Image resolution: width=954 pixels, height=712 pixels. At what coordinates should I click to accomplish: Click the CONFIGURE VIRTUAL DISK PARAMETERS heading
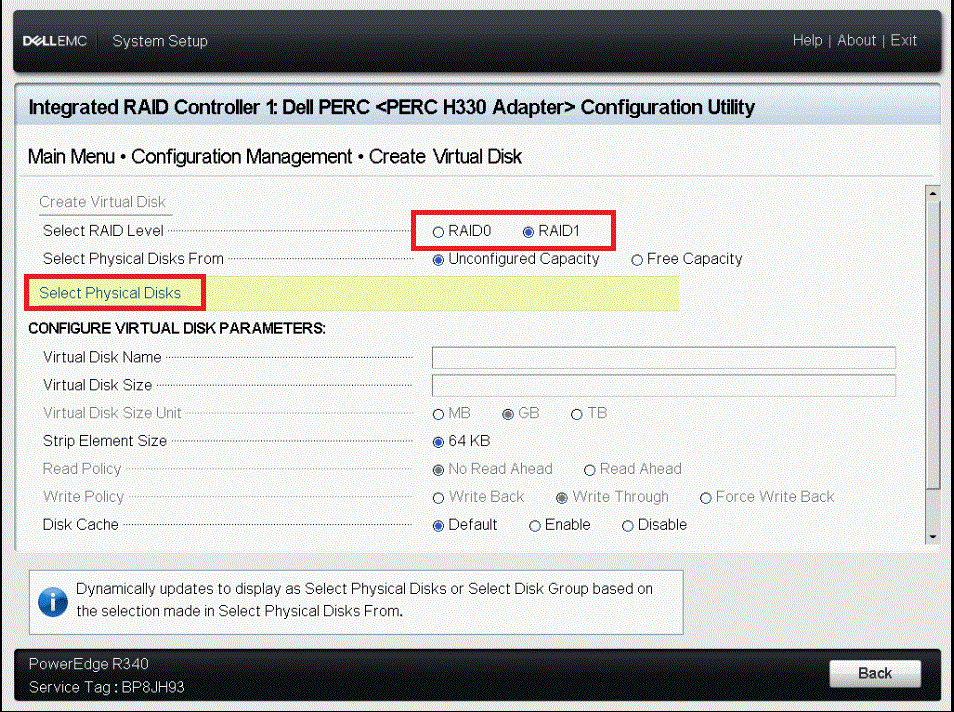pyautogui.click(x=177, y=328)
